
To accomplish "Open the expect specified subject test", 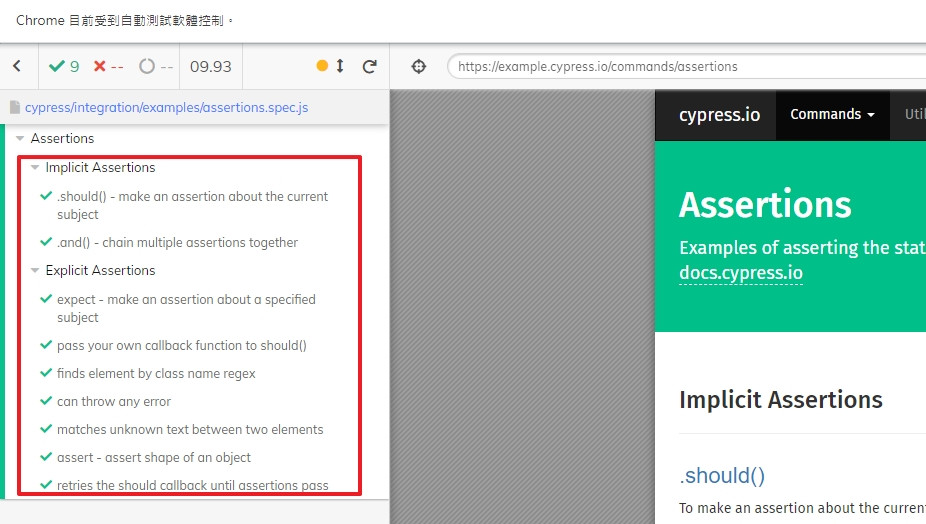I will click(x=186, y=308).
